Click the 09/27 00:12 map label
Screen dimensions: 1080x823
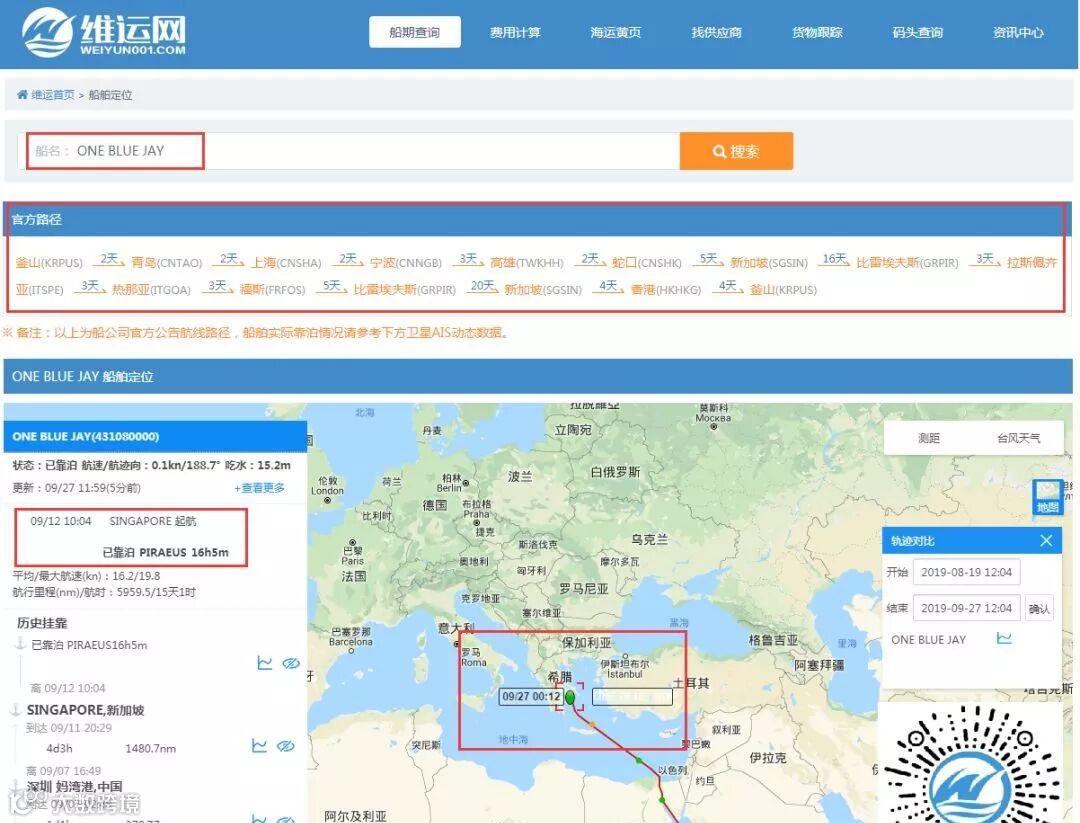tap(531, 696)
